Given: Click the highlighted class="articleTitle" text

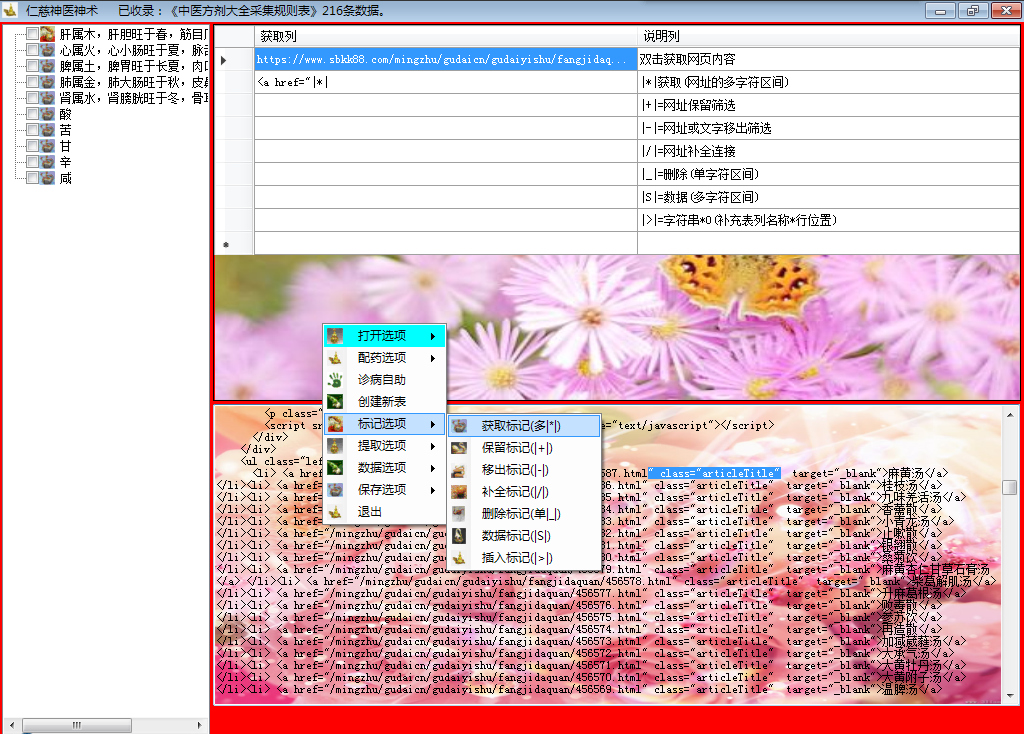Looking at the screenshot, I should pyautogui.click(x=714, y=473).
